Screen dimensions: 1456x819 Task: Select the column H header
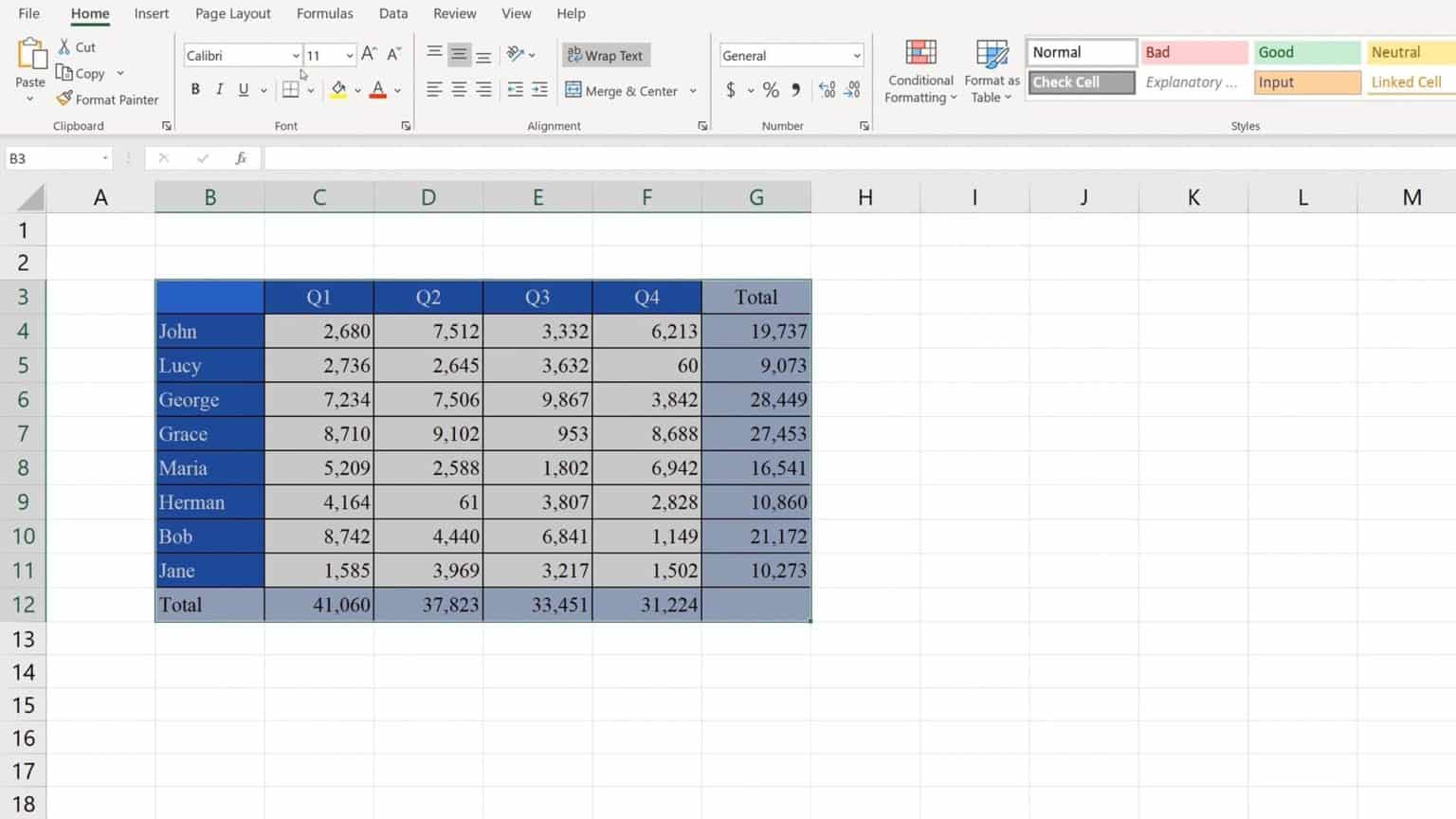864,197
